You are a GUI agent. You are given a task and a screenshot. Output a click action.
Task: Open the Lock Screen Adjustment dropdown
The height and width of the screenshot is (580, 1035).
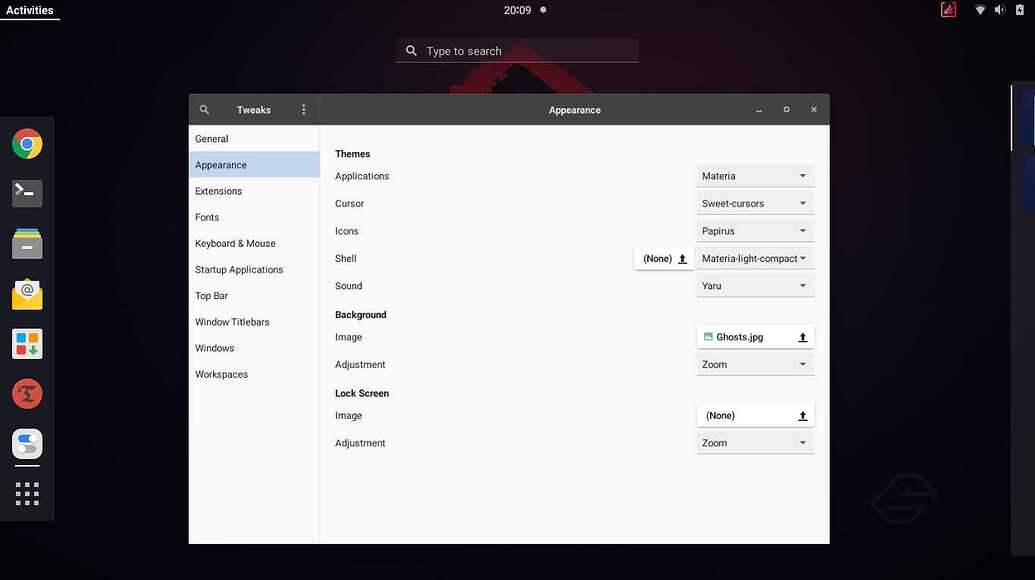point(755,443)
